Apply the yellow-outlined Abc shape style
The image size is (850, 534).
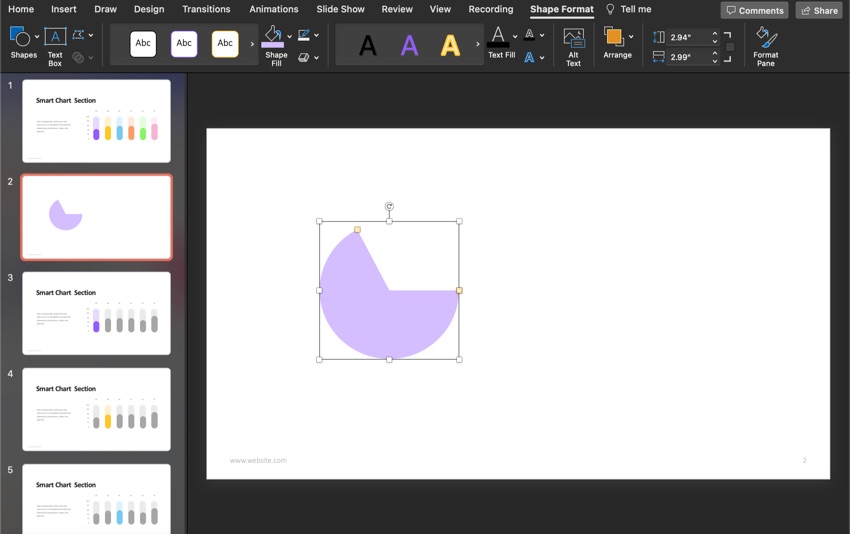coord(225,44)
